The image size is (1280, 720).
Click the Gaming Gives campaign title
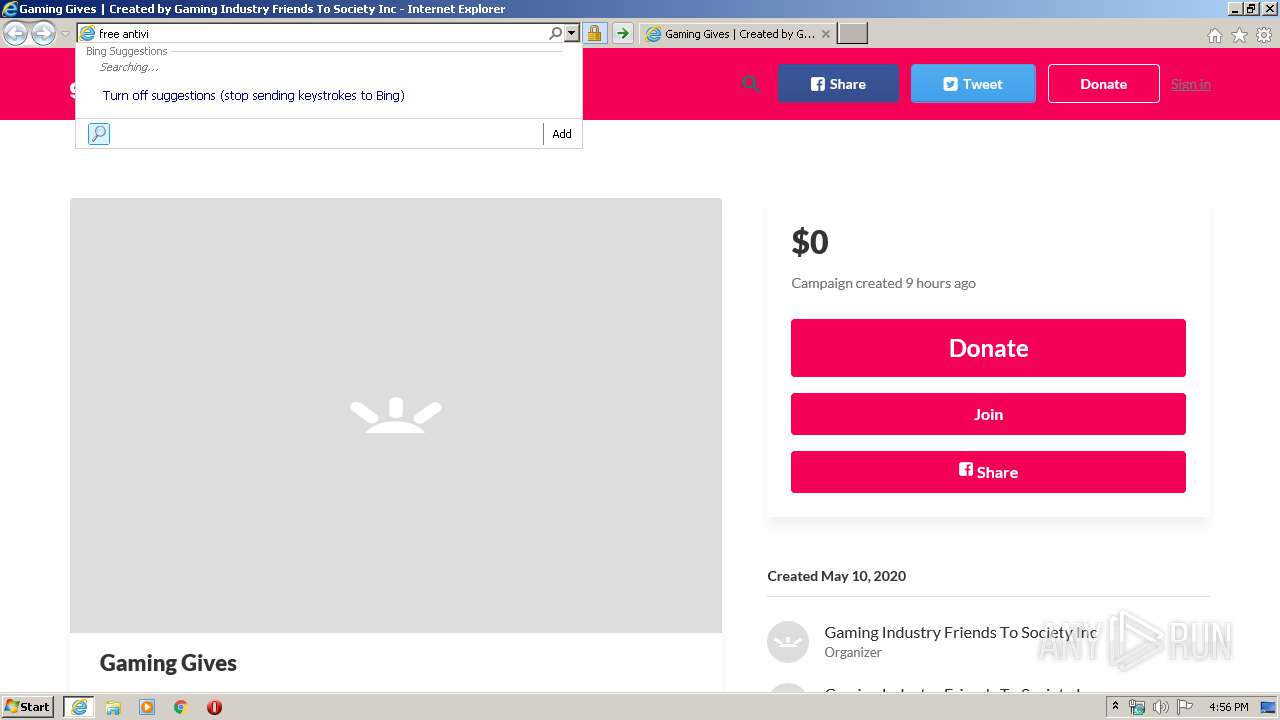pyautogui.click(x=168, y=663)
